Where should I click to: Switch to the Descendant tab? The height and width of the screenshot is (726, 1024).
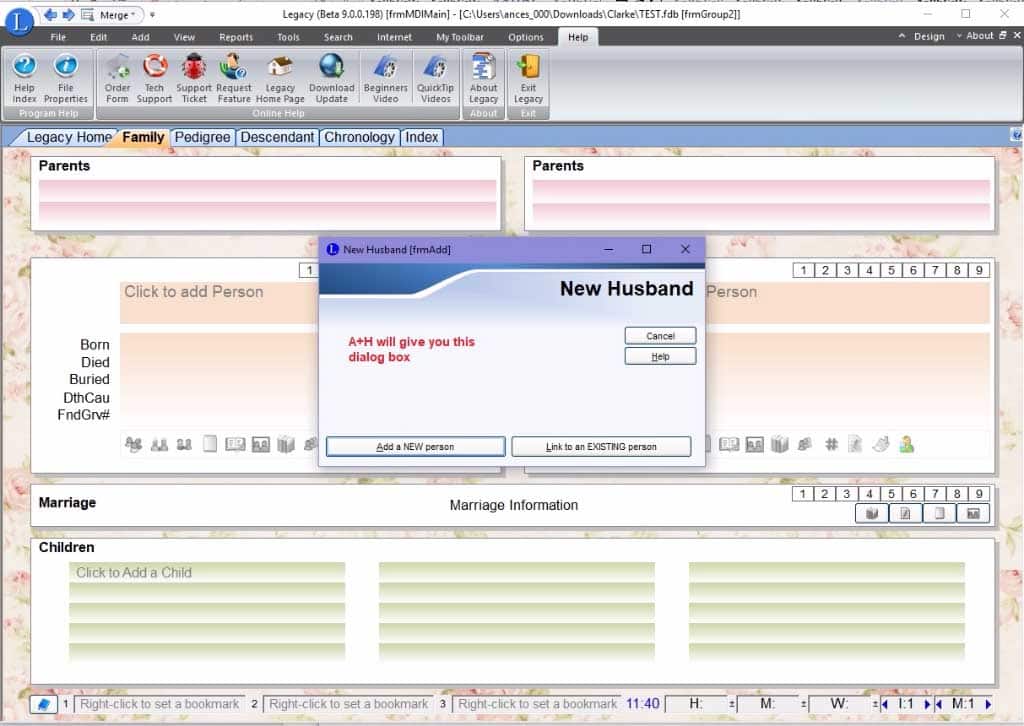point(277,137)
